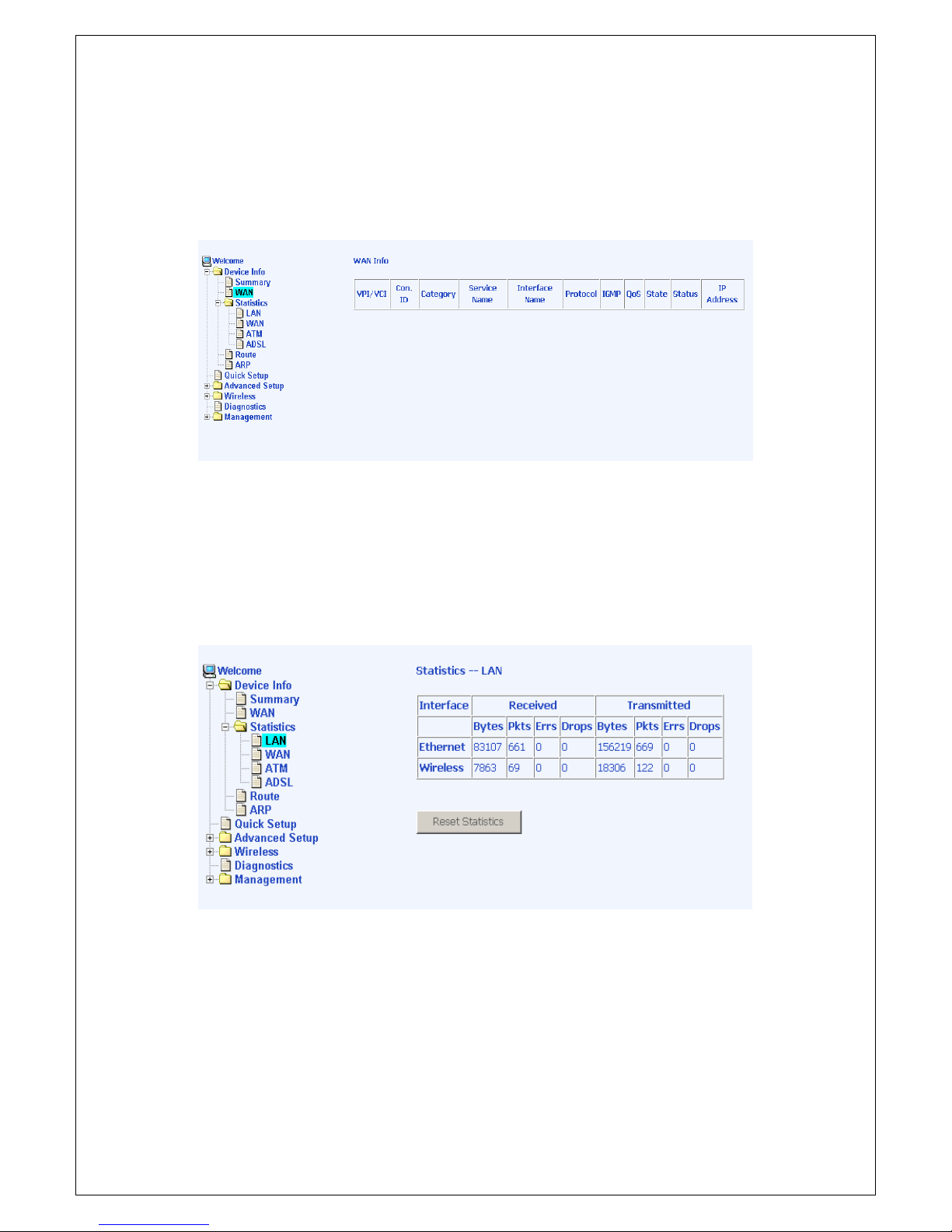
Task: Select Route entry in the larger tree
Action: click(x=264, y=796)
